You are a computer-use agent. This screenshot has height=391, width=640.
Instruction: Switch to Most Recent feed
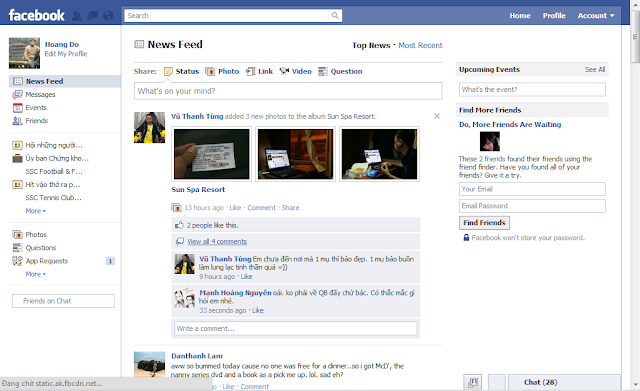pyautogui.click(x=420, y=45)
